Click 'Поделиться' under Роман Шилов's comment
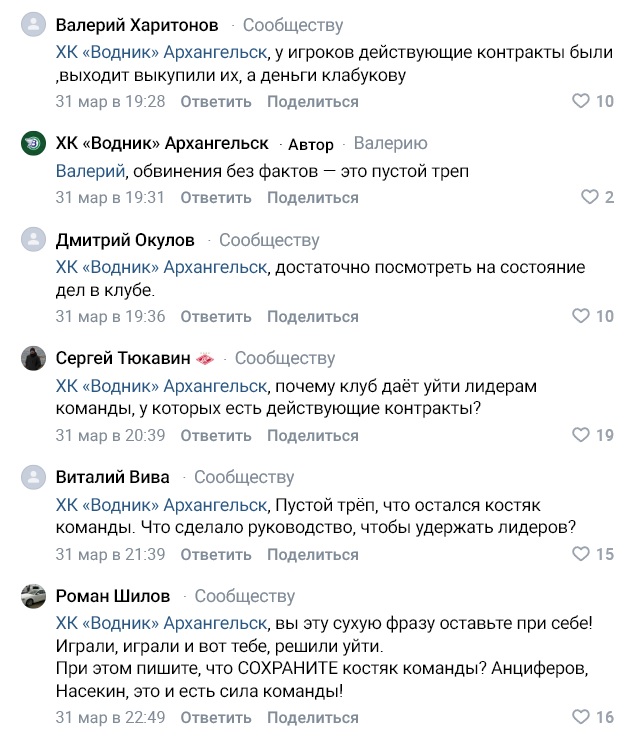This screenshot has height=738, width=635. click(x=312, y=718)
